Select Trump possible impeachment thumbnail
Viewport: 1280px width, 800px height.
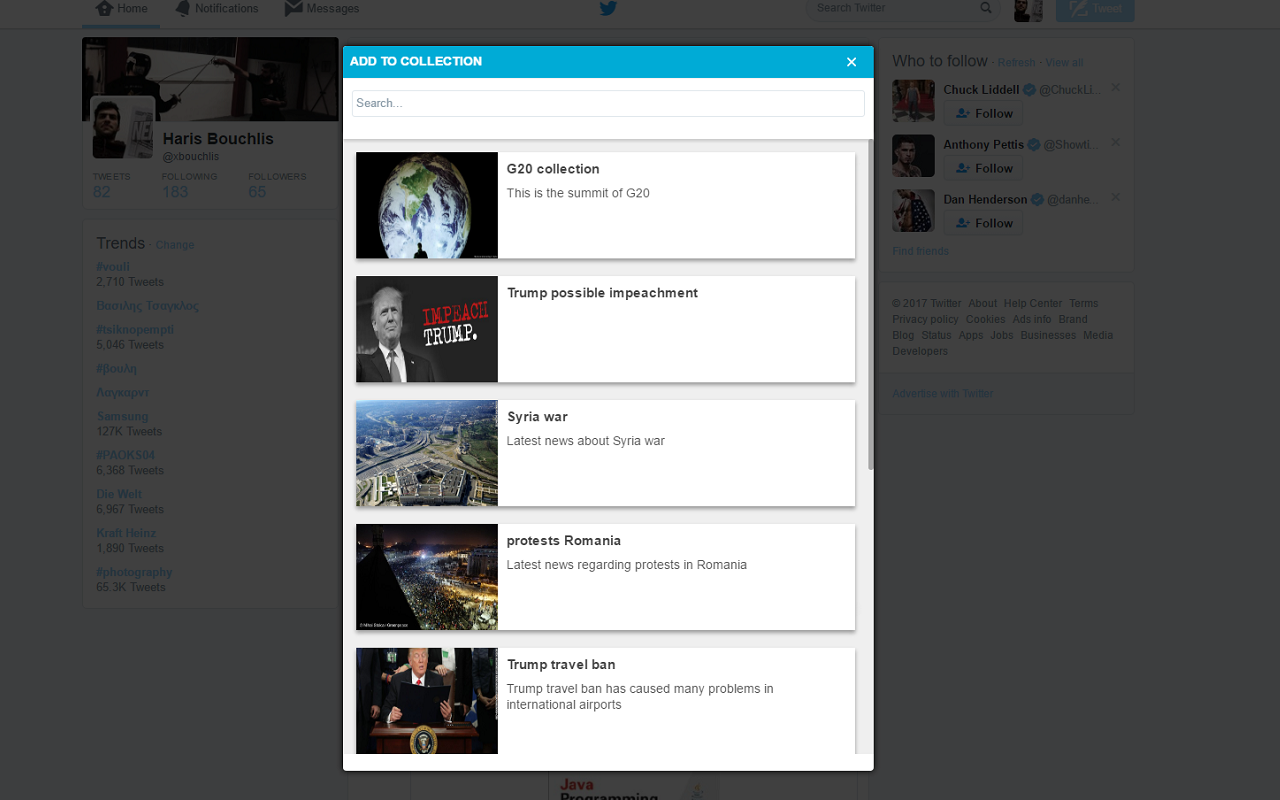pyautogui.click(x=427, y=329)
